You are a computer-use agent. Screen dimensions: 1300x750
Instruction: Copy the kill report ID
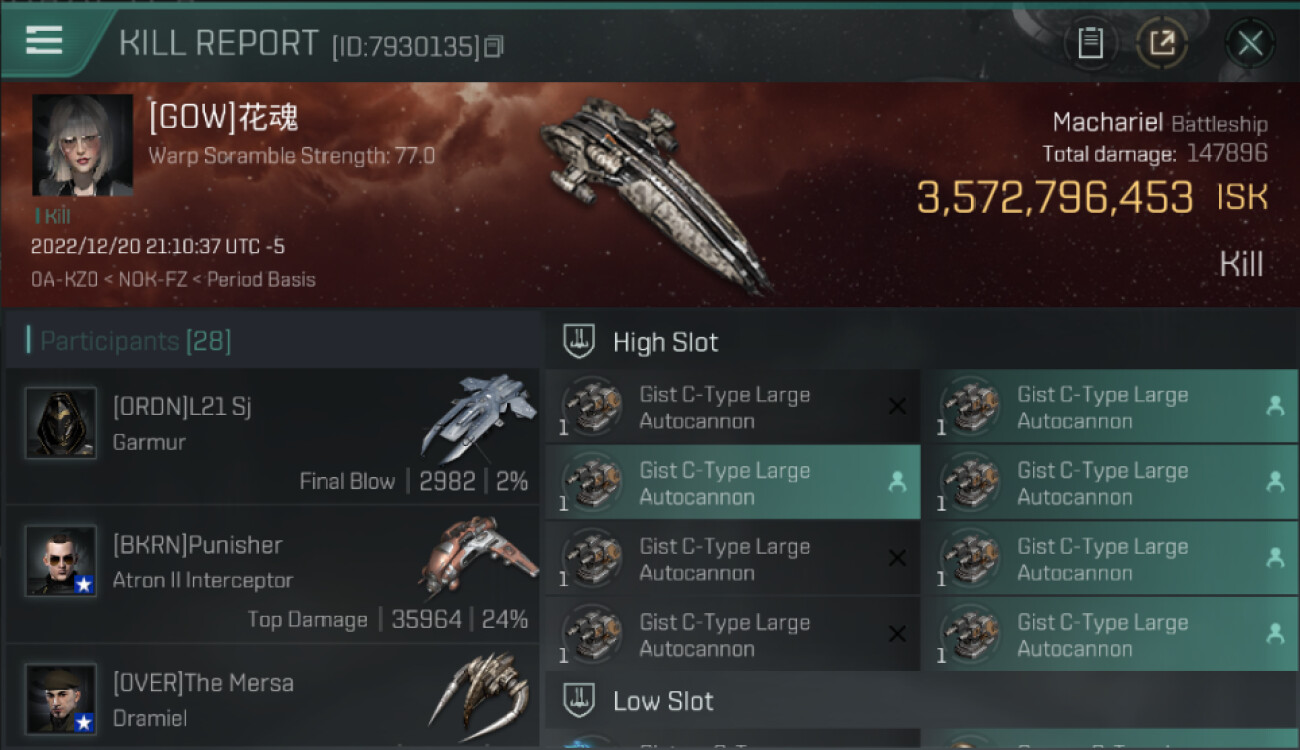(494, 46)
